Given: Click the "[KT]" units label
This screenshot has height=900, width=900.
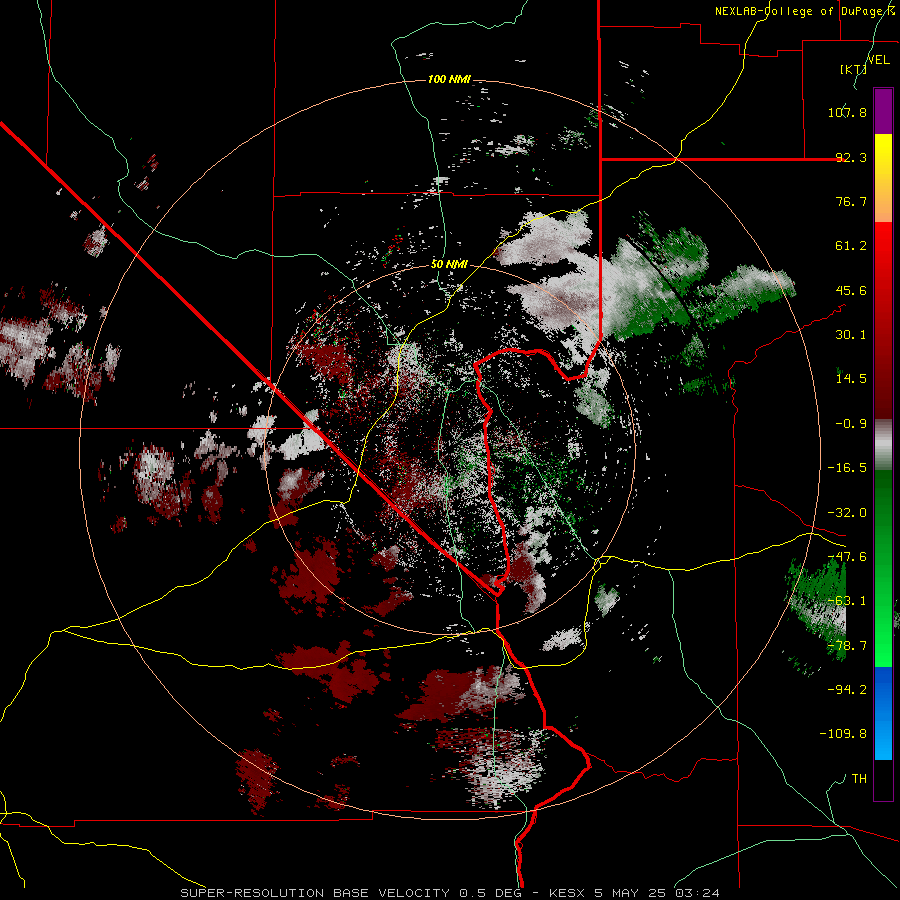Looking at the screenshot, I should pyautogui.click(x=853, y=69).
